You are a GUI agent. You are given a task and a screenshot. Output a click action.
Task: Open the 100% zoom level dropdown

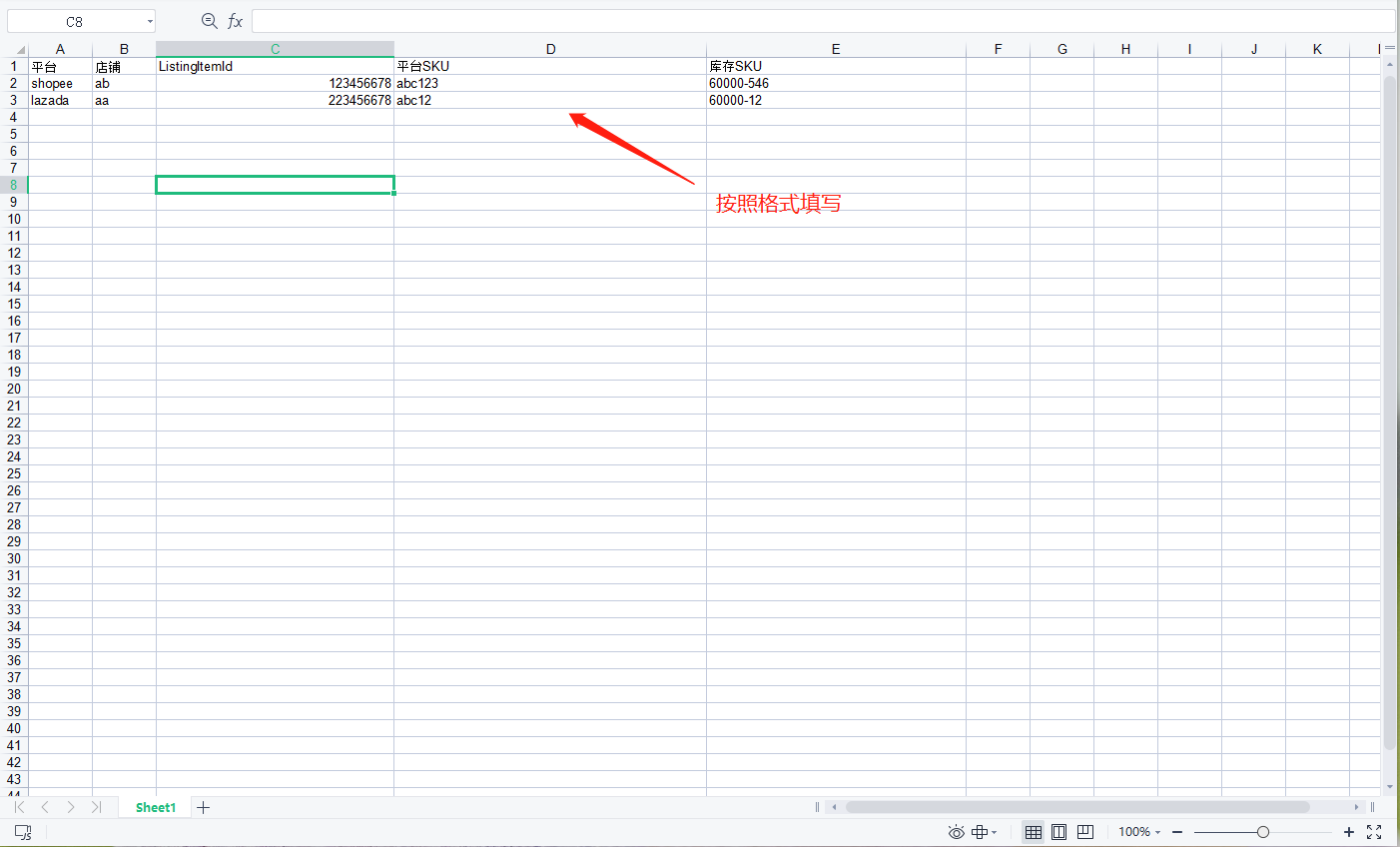pos(1139,832)
